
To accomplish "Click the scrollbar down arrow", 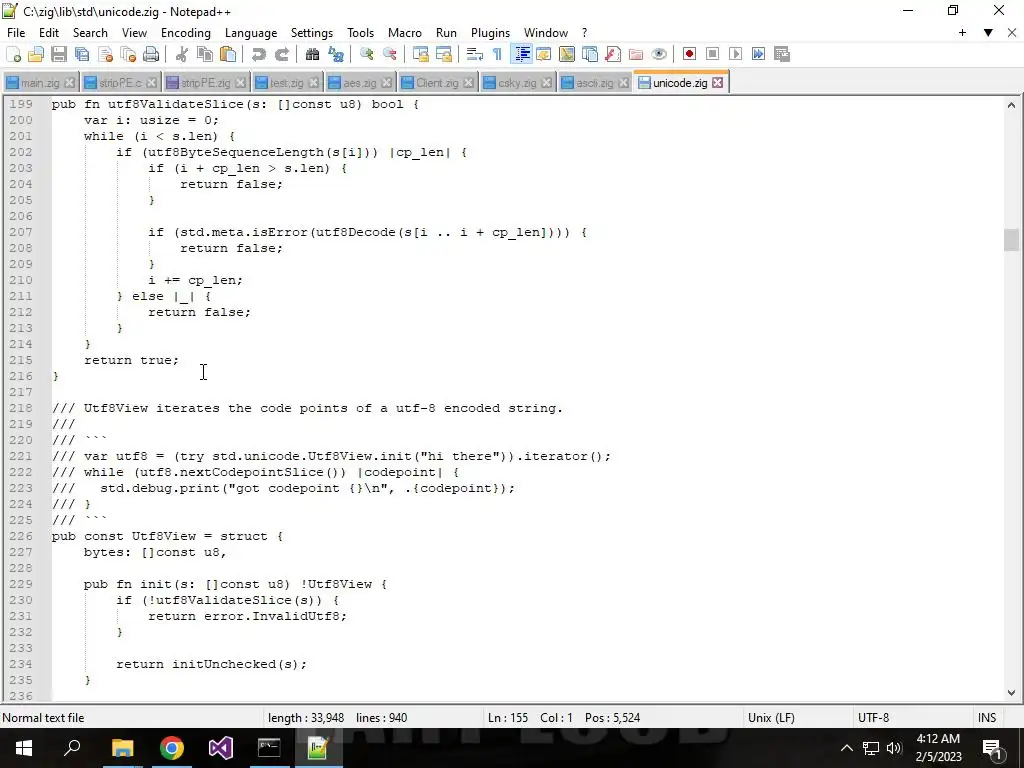I will [1011, 694].
